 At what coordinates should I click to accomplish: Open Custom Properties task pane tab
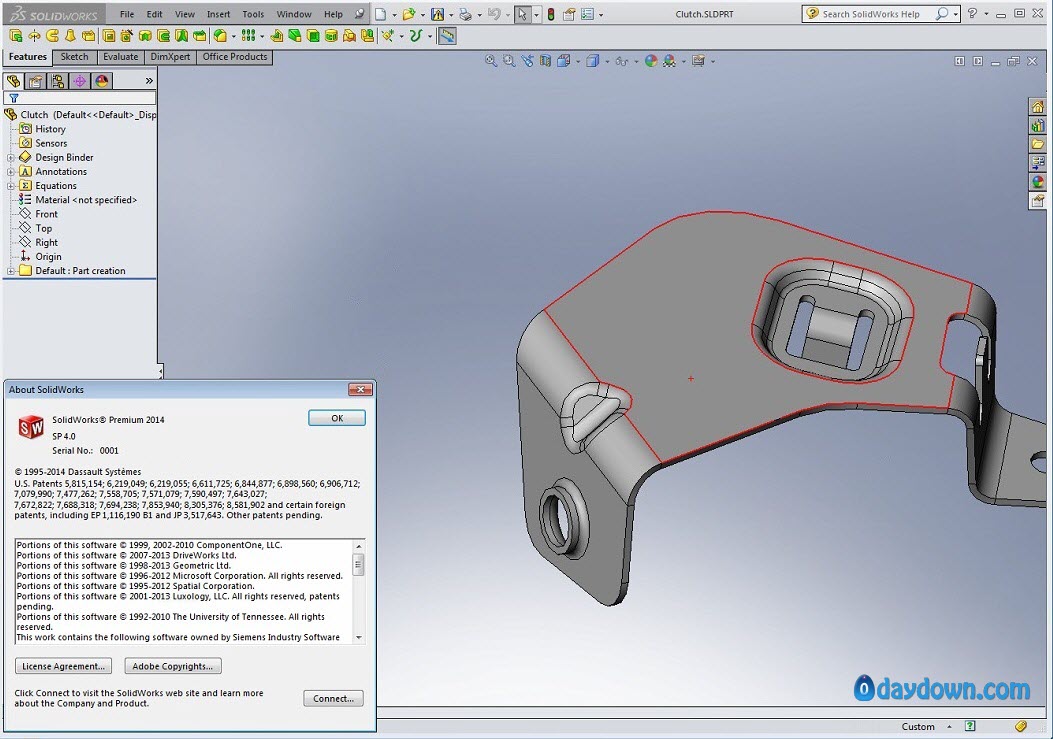pyautogui.click(x=1038, y=200)
